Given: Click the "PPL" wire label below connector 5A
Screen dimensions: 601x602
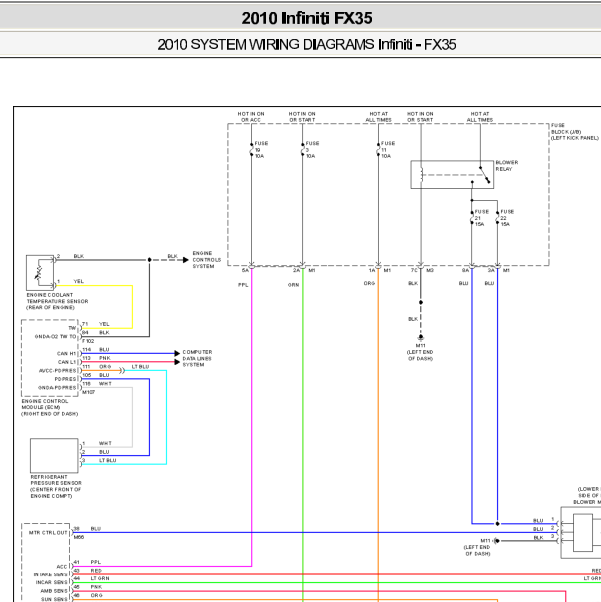Looking at the screenshot, I should pyautogui.click(x=243, y=285).
